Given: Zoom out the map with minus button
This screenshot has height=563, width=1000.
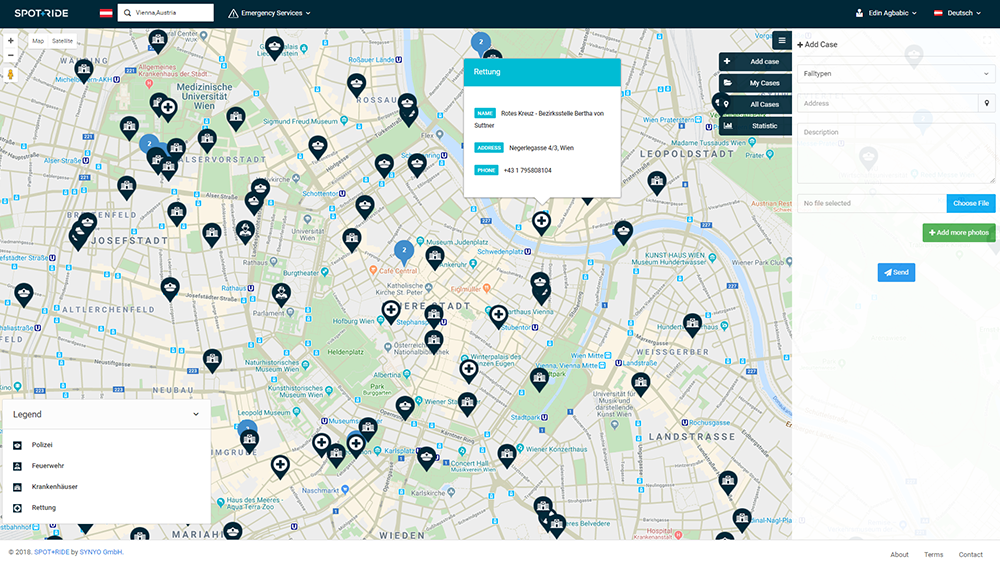Looking at the screenshot, I should coord(10,56).
